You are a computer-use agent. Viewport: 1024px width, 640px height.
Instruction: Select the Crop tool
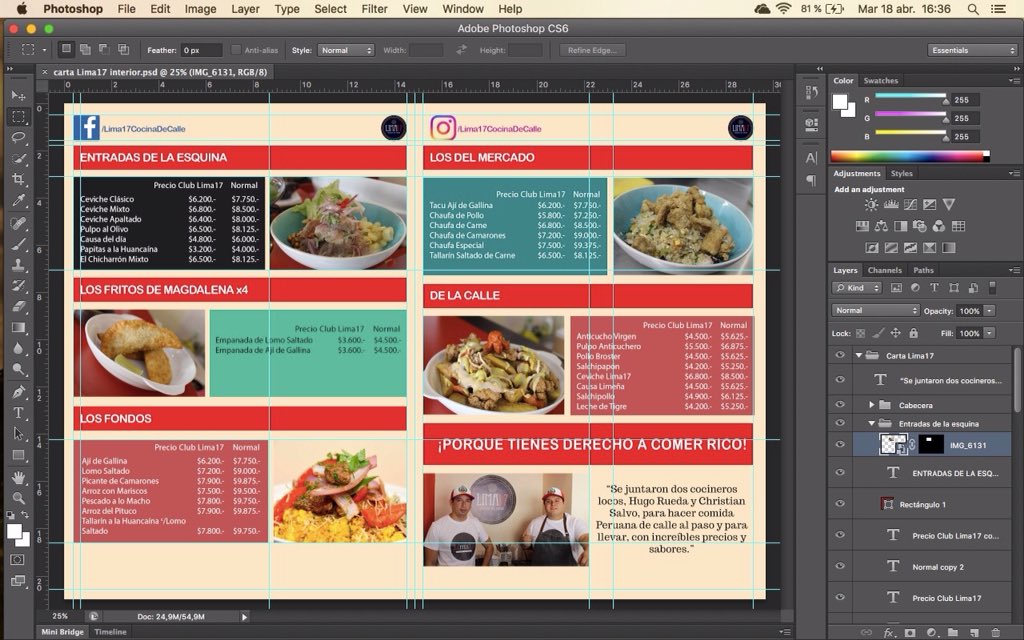(x=18, y=179)
